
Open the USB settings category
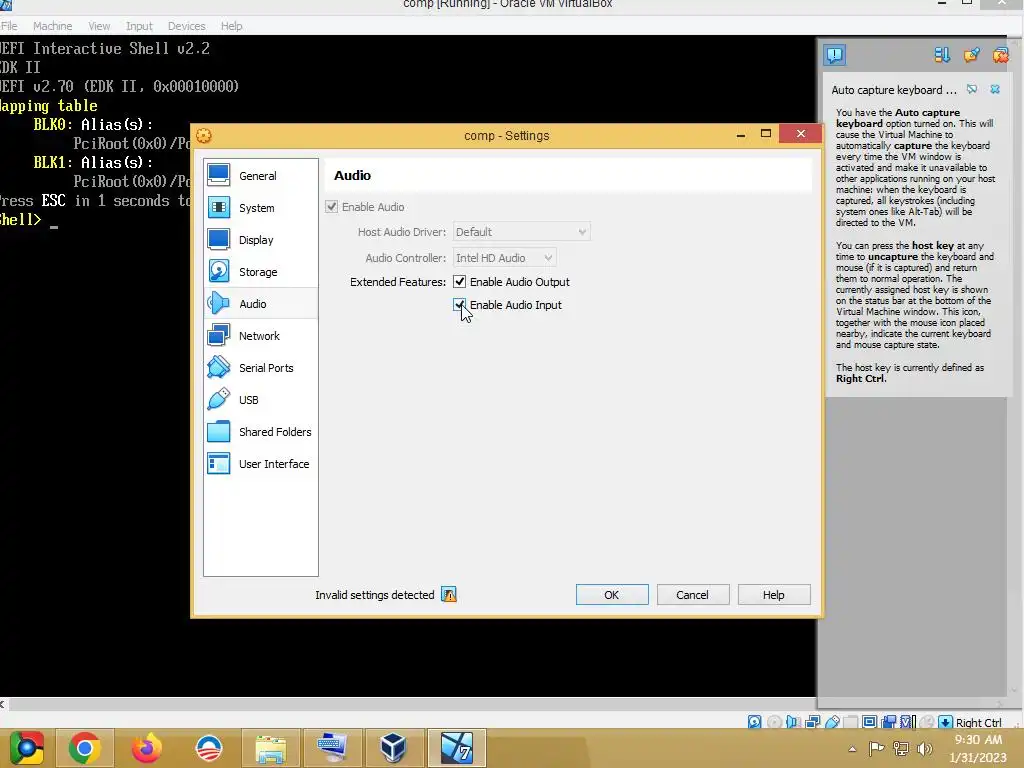tap(261, 400)
